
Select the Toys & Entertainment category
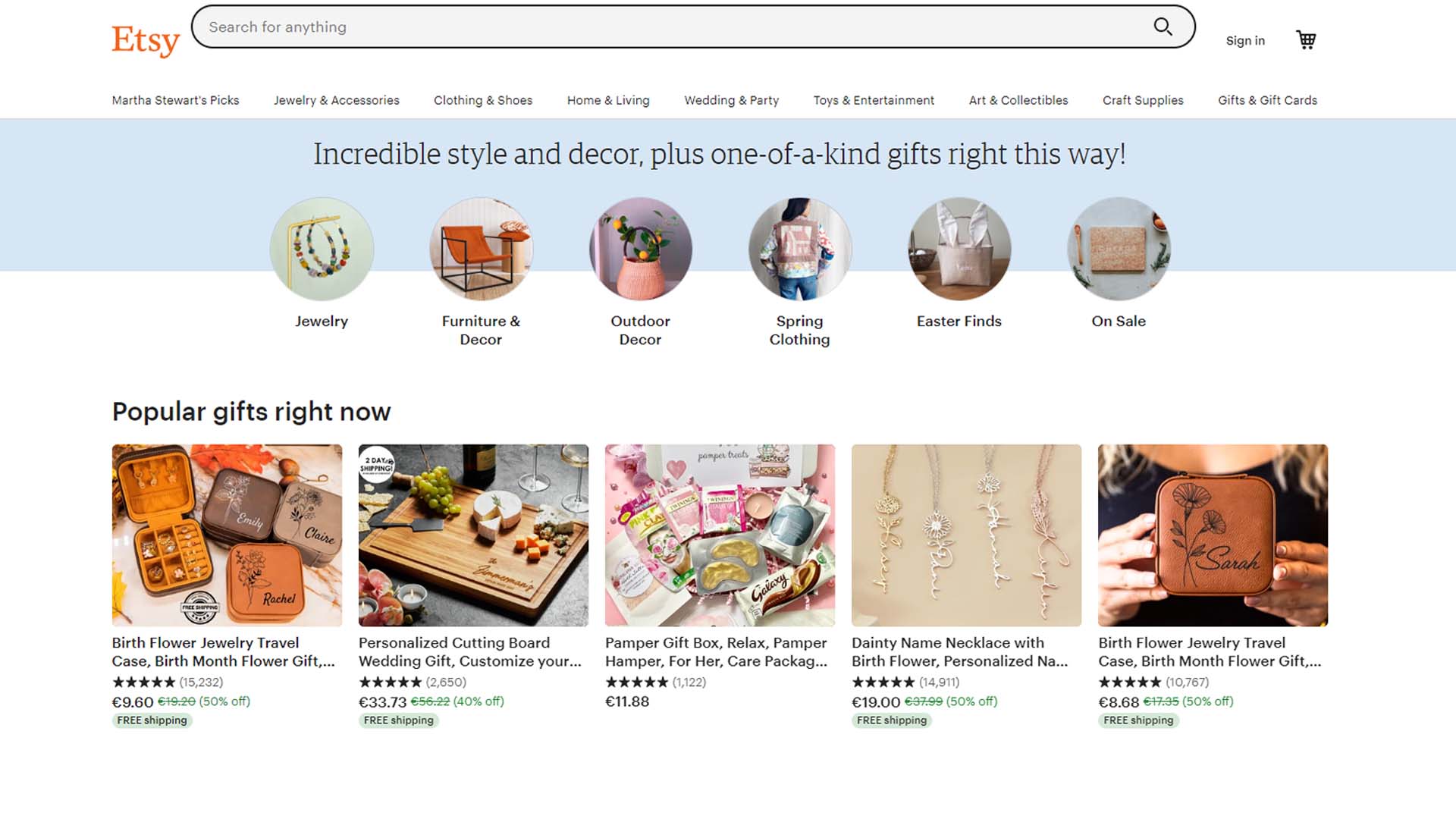874,99
